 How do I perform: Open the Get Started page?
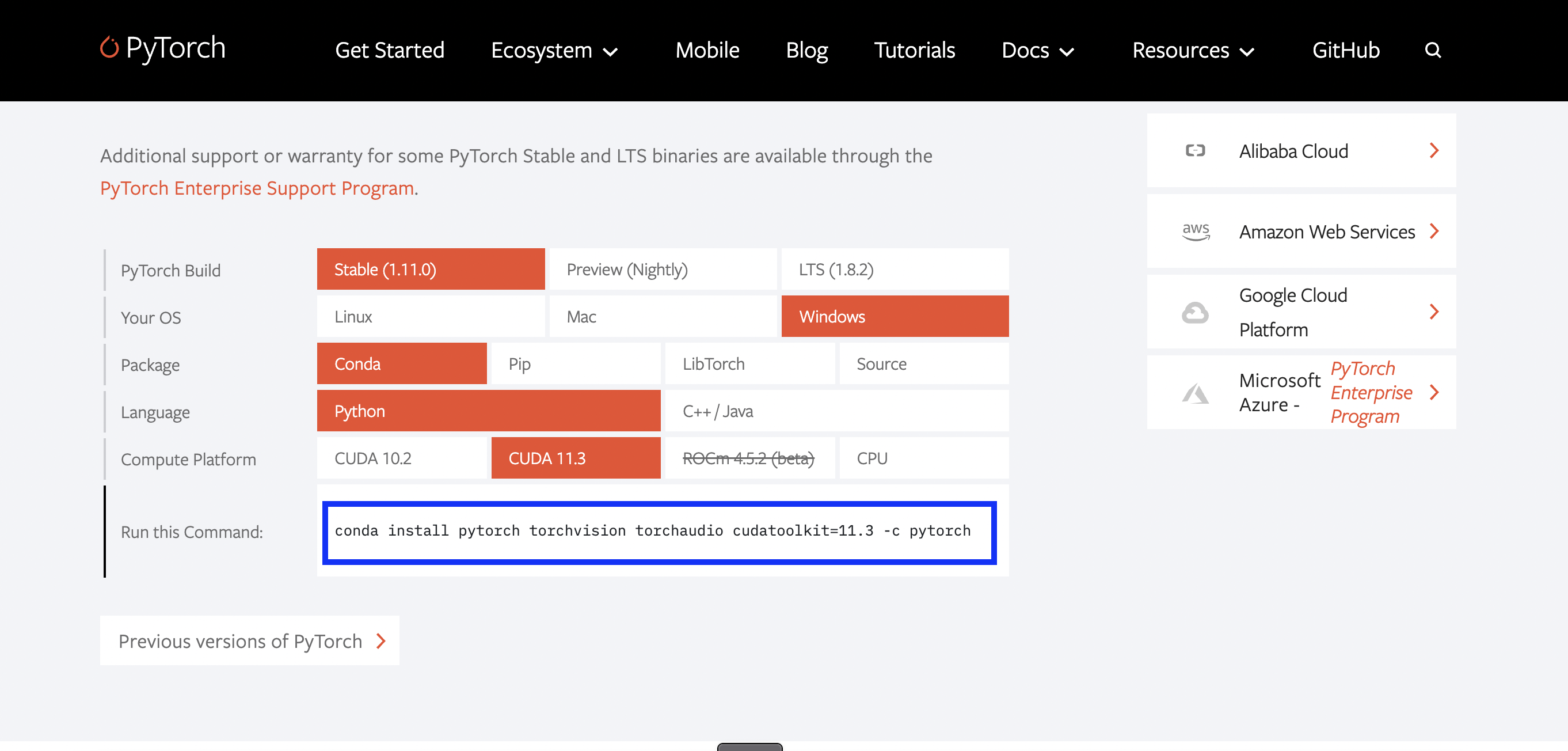click(x=390, y=50)
